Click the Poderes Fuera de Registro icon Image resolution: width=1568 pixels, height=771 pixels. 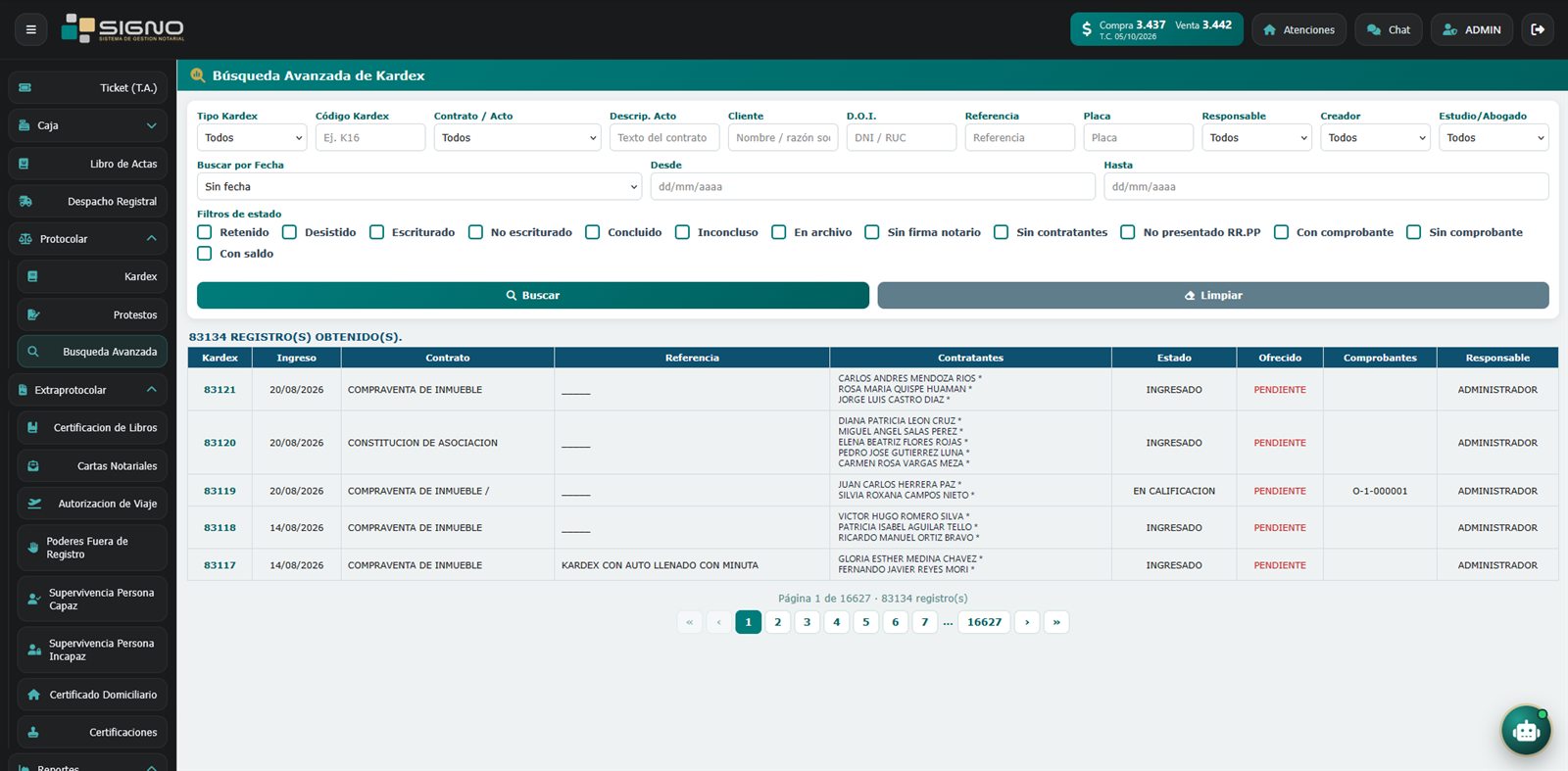pos(33,549)
